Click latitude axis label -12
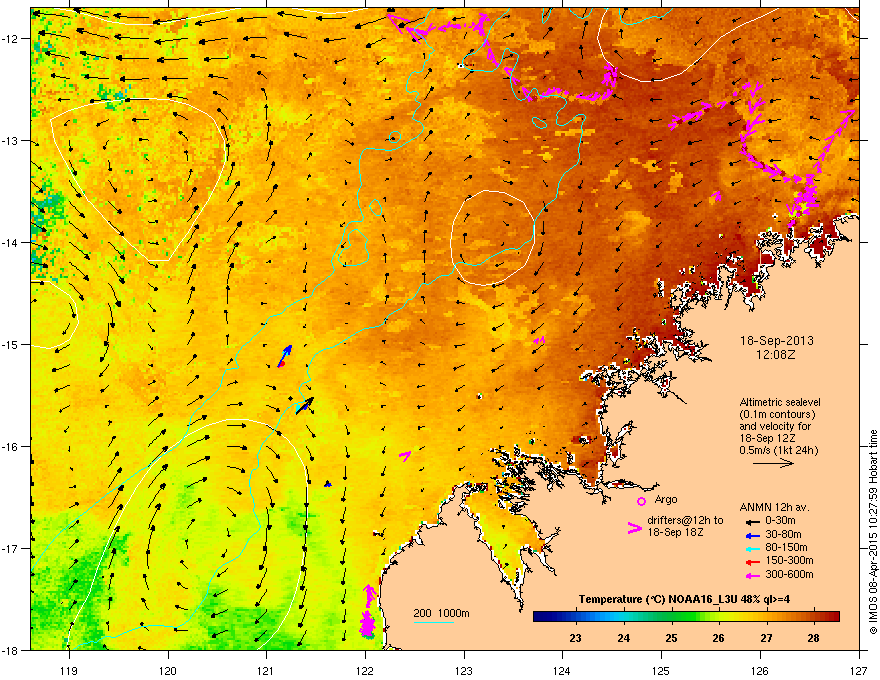Viewport: 880px width, 680px height. click(11, 39)
